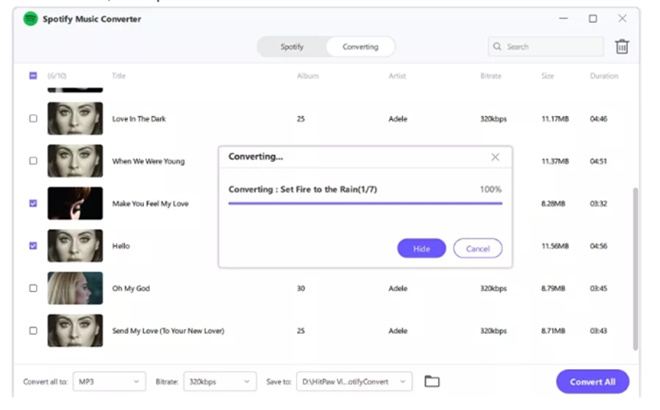660x410 pixels.
Task: Switch to the Spotify tab
Action: coord(291,47)
